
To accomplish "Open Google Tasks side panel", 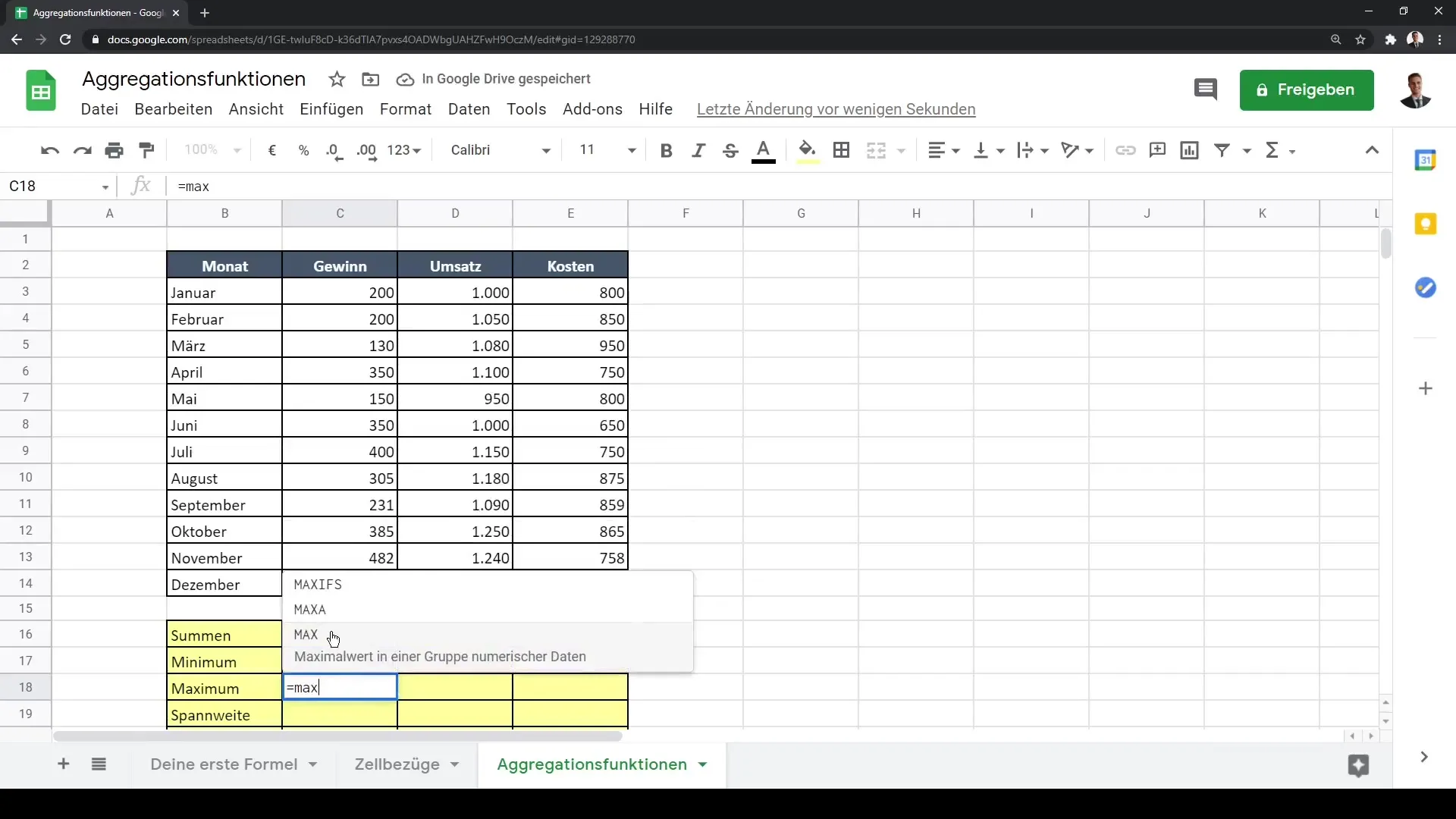I will [1426, 287].
